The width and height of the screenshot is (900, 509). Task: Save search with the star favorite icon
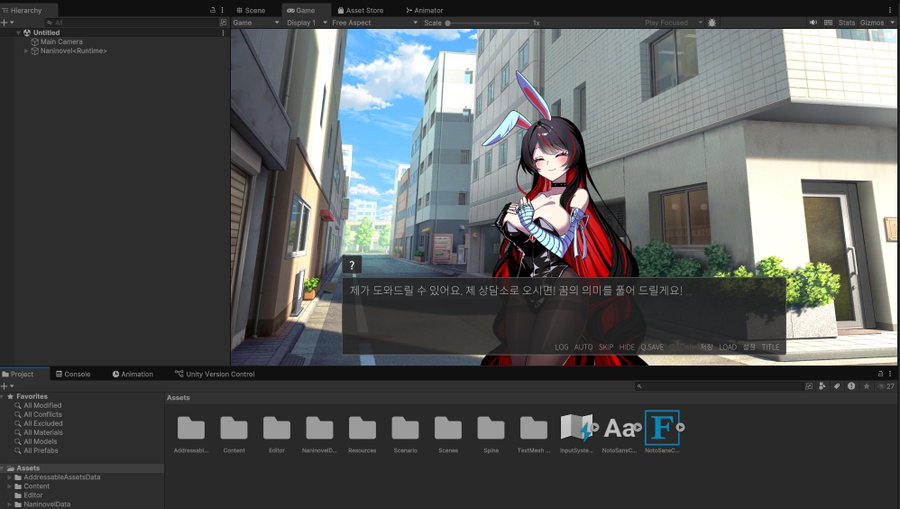(x=867, y=386)
